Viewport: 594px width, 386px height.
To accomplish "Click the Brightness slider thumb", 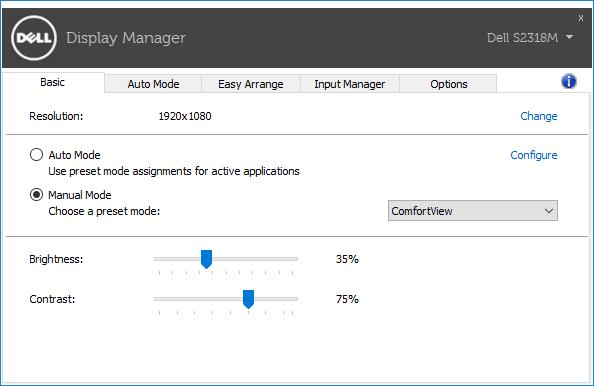I will pyautogui.click(x=206, y=259).
